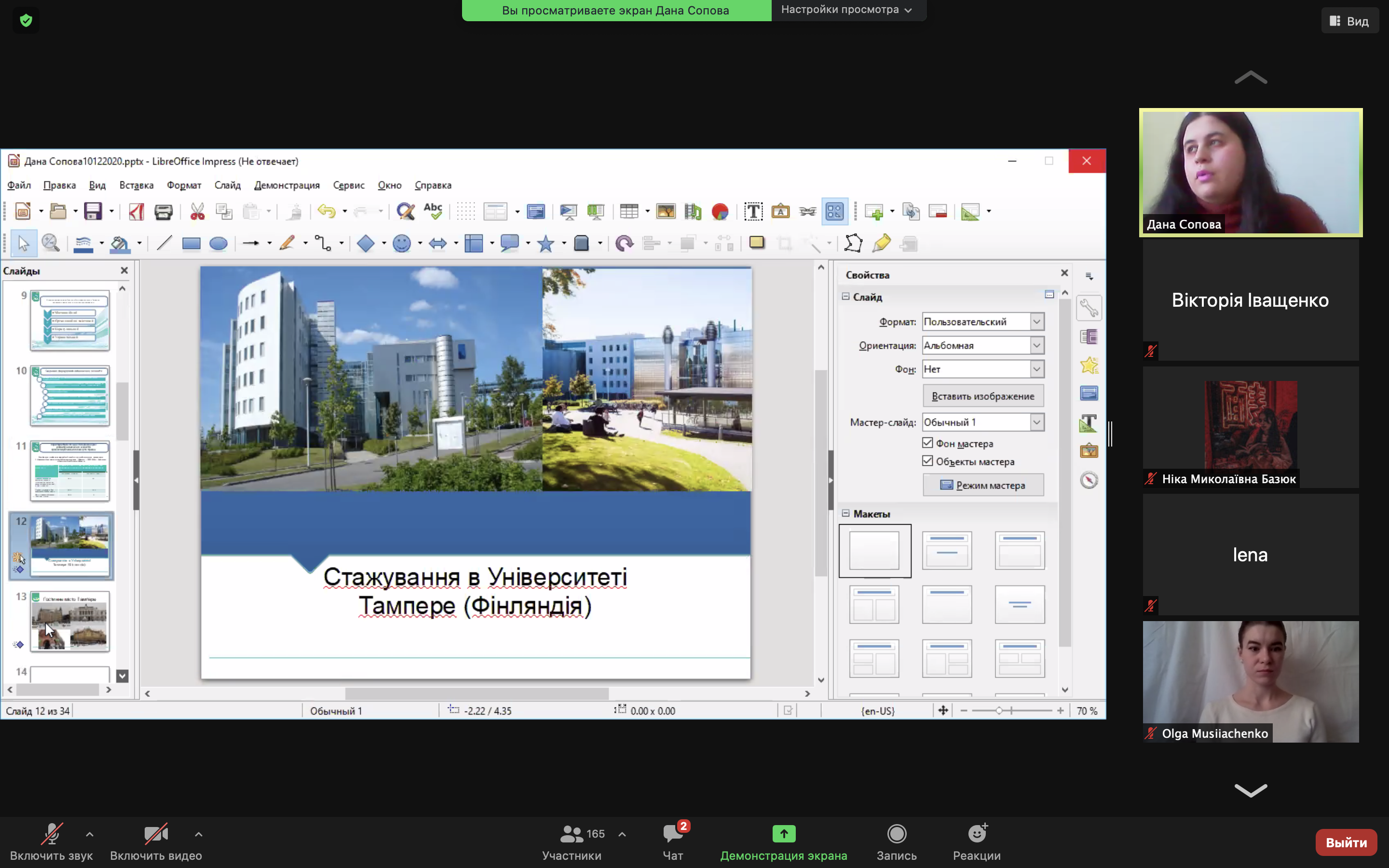Click the Insert Text Box icon
Image resolution: width=1389 pixels, height=868 pixels.
coord(753,211)
